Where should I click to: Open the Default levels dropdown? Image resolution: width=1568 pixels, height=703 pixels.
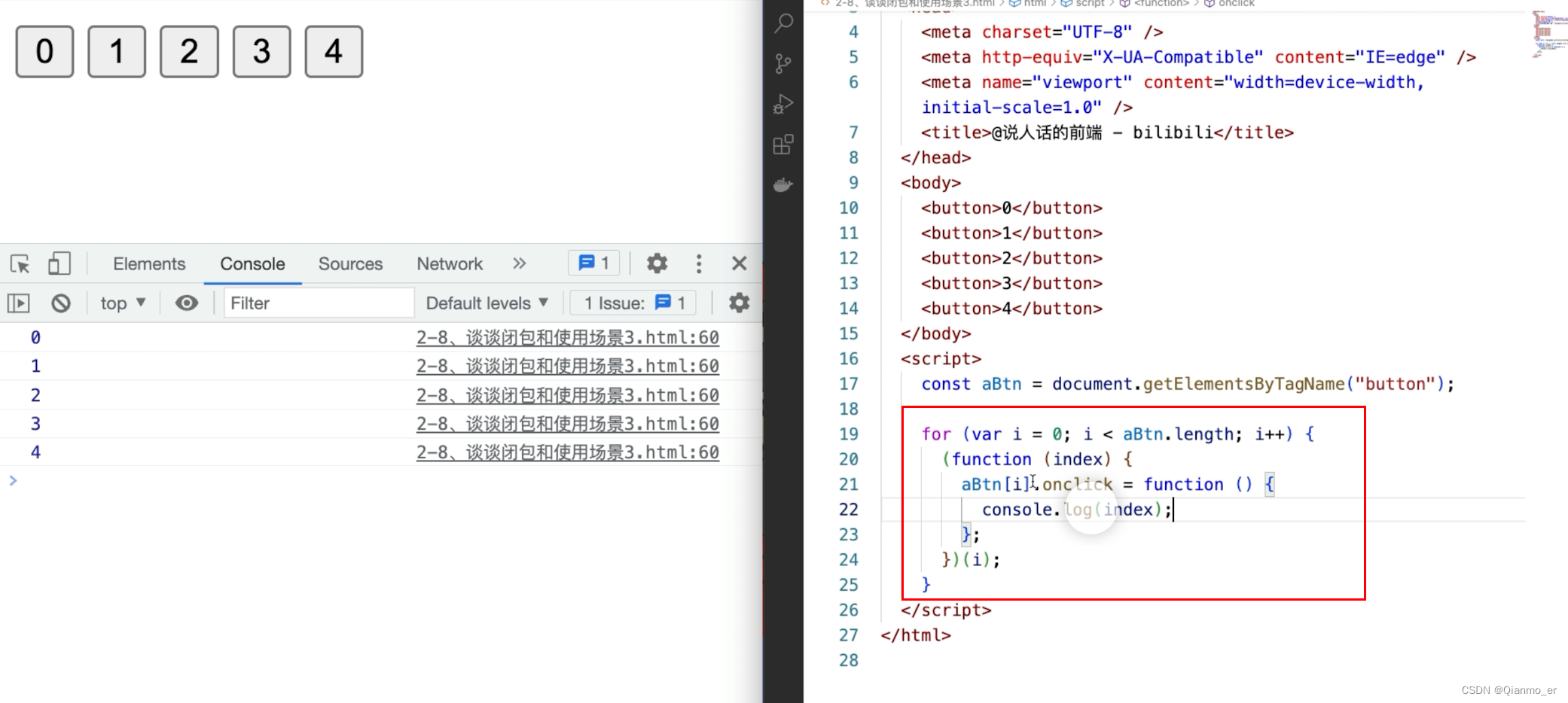[487, 303]
